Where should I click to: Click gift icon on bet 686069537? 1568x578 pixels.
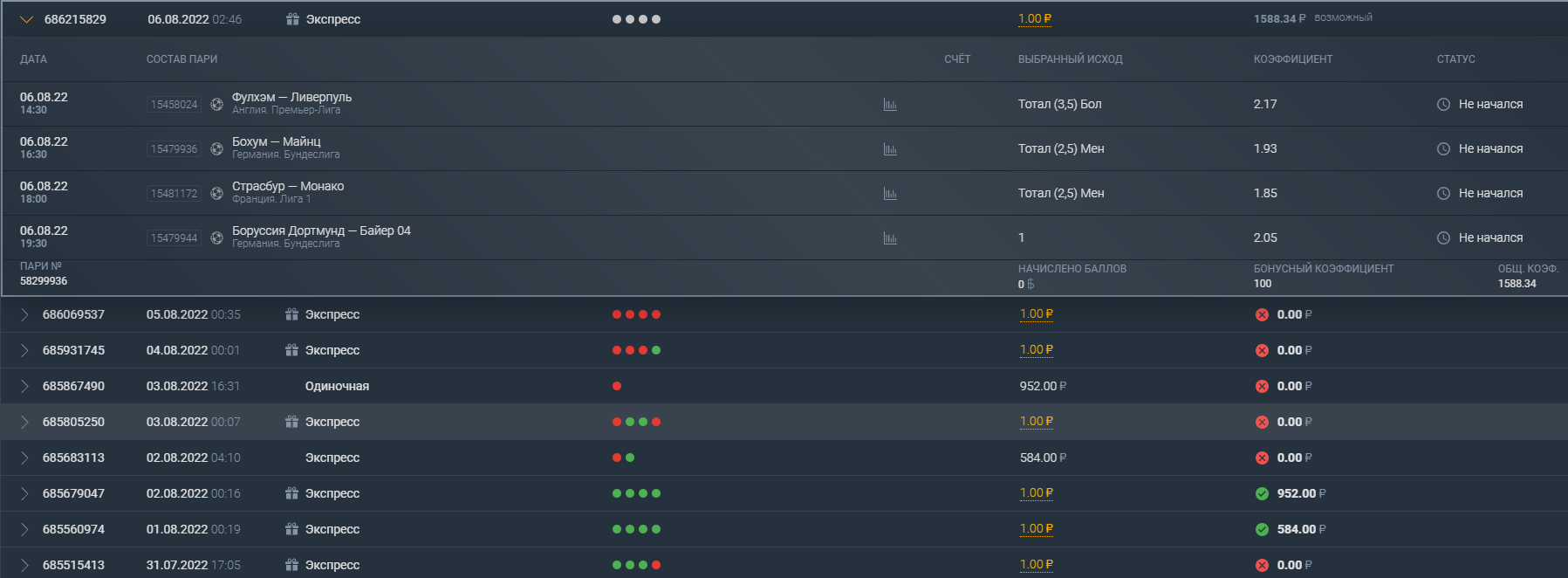pos(291,313)
